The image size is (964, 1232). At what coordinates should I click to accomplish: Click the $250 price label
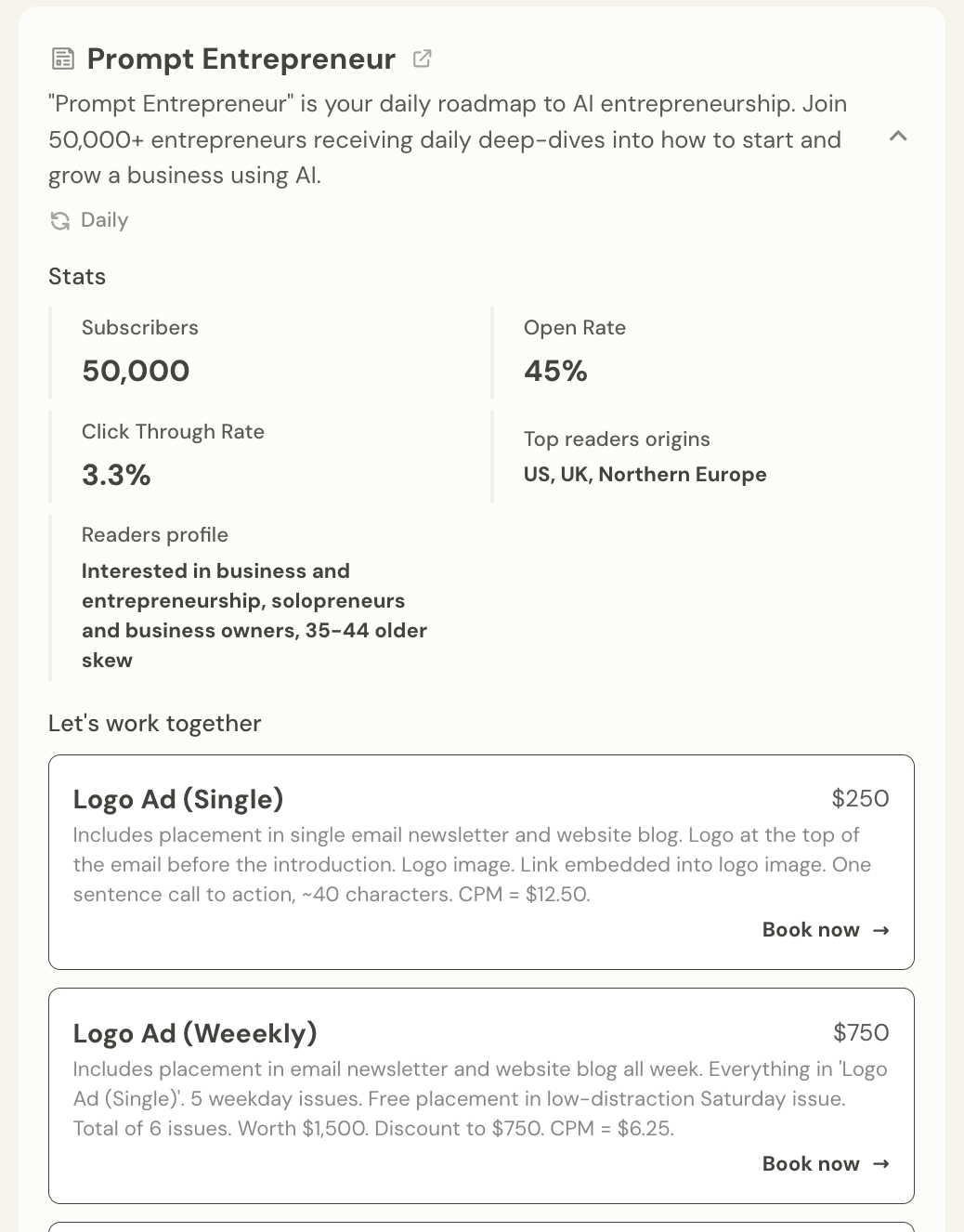click(x=860, y=799)
